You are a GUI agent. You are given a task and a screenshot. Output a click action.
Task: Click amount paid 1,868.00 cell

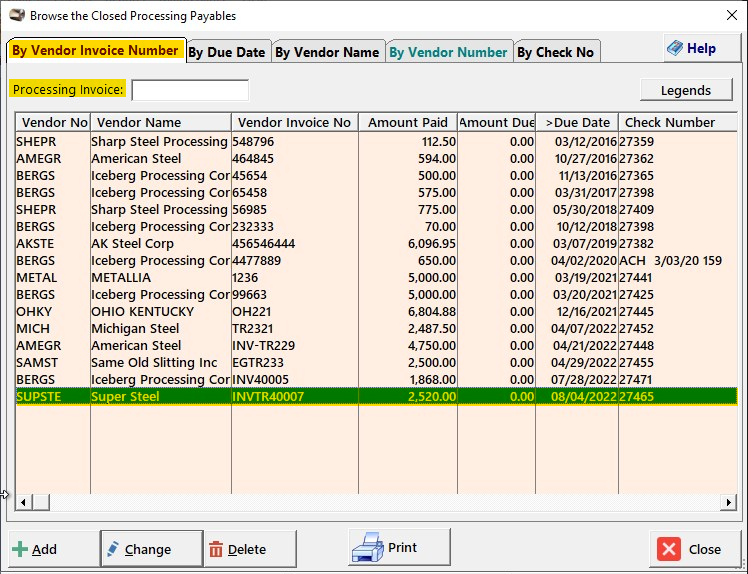click(408, 380)
